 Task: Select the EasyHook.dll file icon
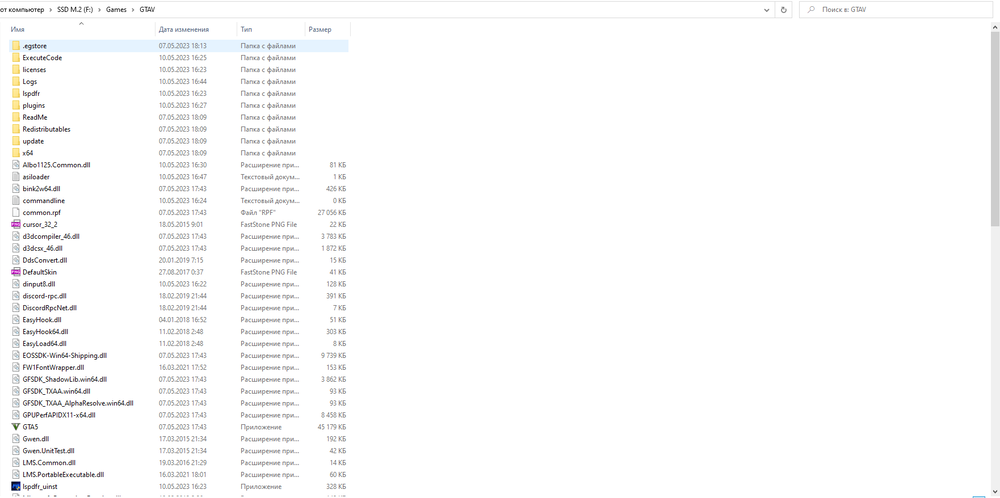click(x=16, y=319)
